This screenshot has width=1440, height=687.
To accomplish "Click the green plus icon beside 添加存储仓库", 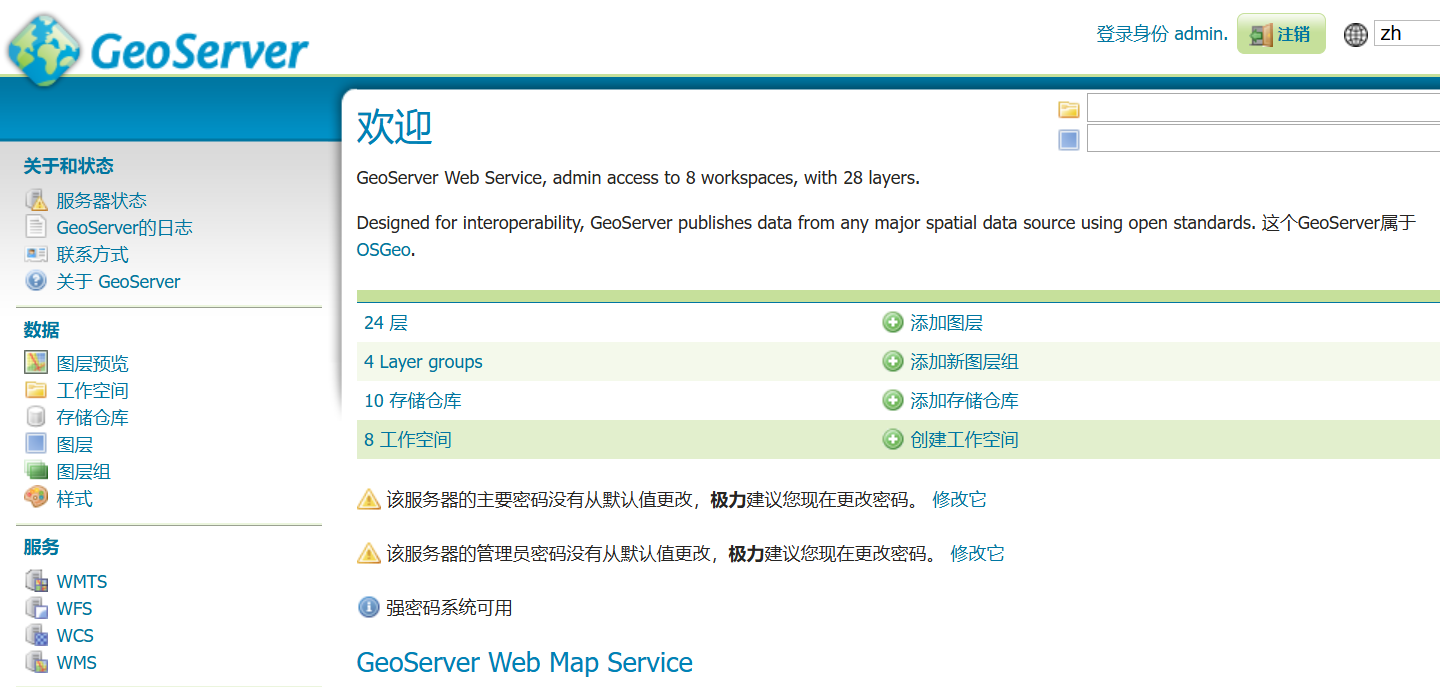I will (893, 400).
